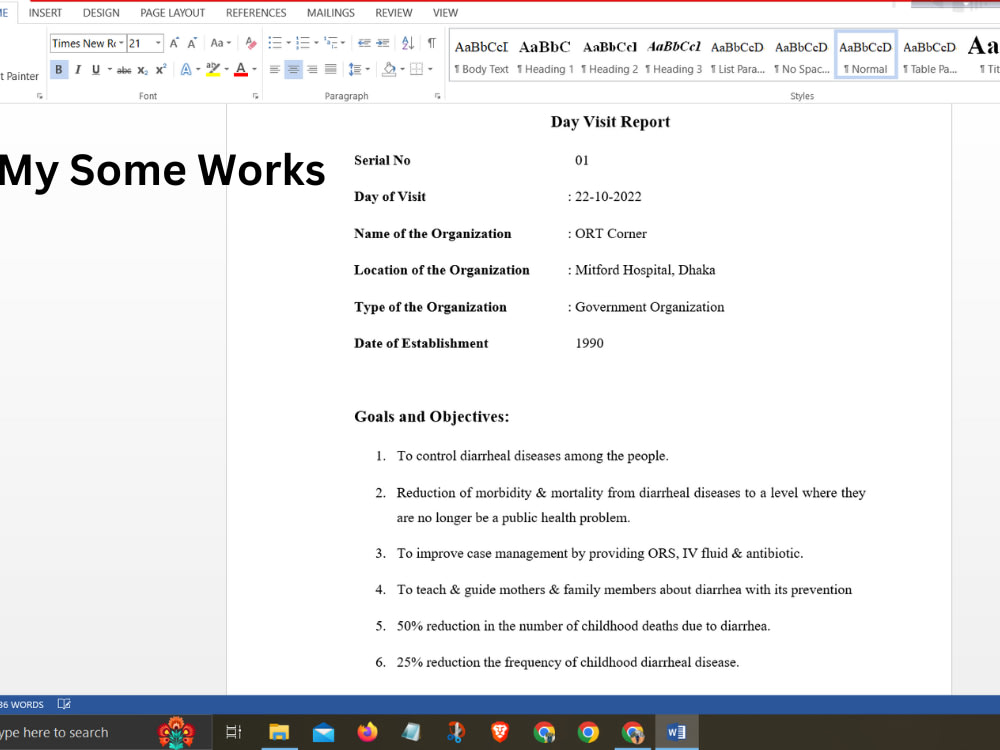1000x750 pixels.
Task: Expand the numbering library arrow
Action: tap(316, 43)
